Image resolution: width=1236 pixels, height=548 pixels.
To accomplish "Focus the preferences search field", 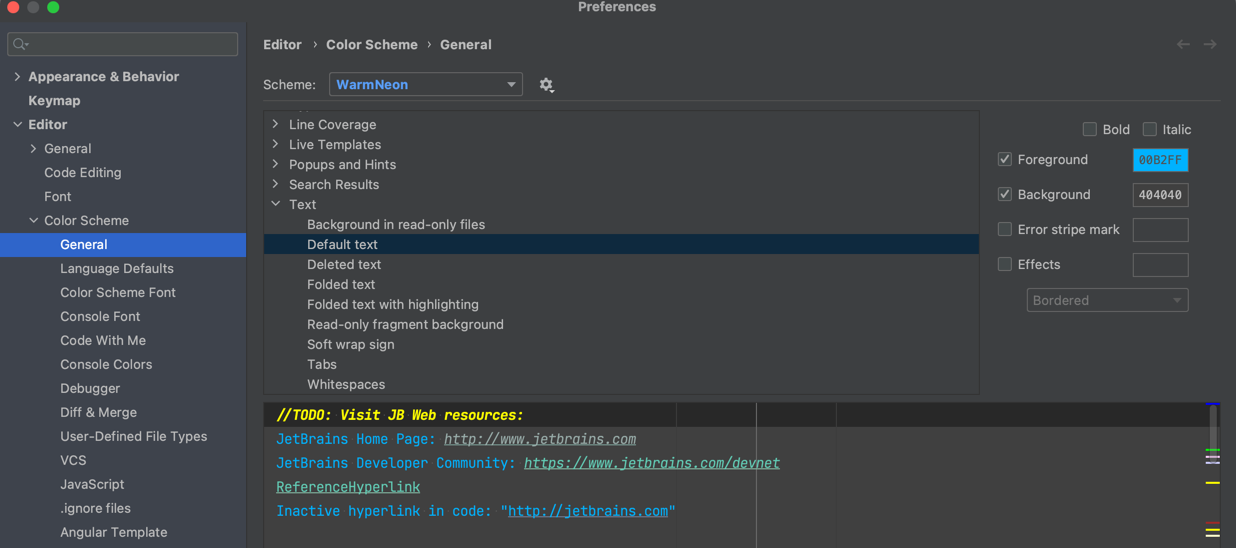I will point(123,44).
